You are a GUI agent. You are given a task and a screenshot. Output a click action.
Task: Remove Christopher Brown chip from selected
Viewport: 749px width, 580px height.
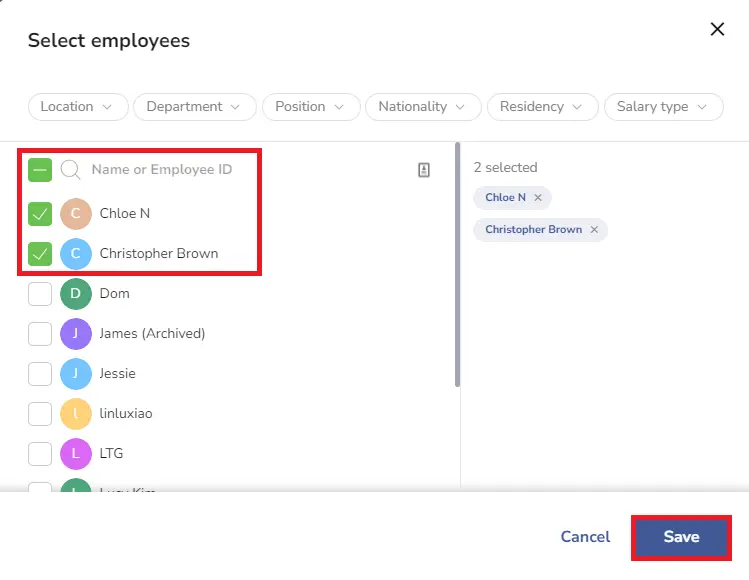[594, 230]
